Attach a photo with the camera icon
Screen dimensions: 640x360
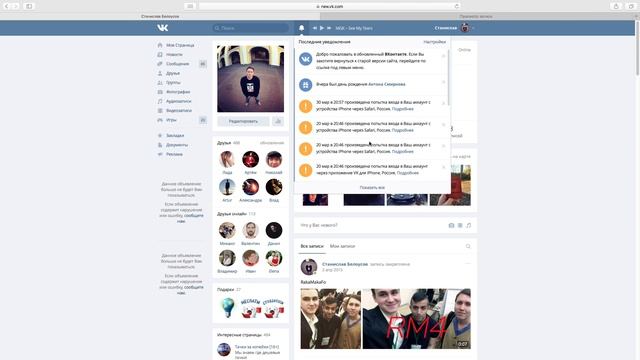(x=451, y=225)
